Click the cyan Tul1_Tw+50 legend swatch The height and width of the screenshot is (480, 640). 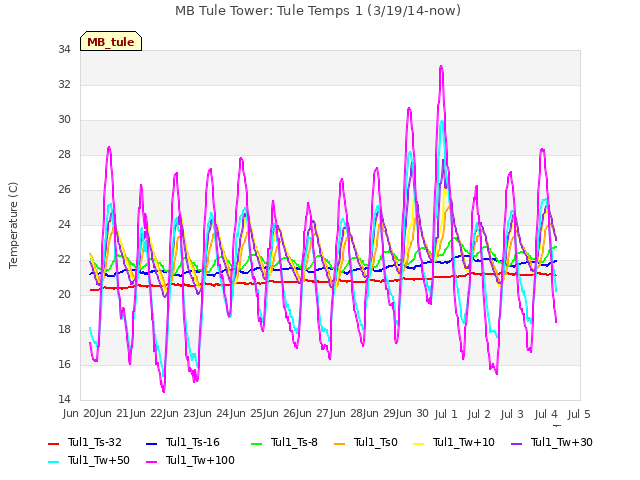[x=54, y=462]
